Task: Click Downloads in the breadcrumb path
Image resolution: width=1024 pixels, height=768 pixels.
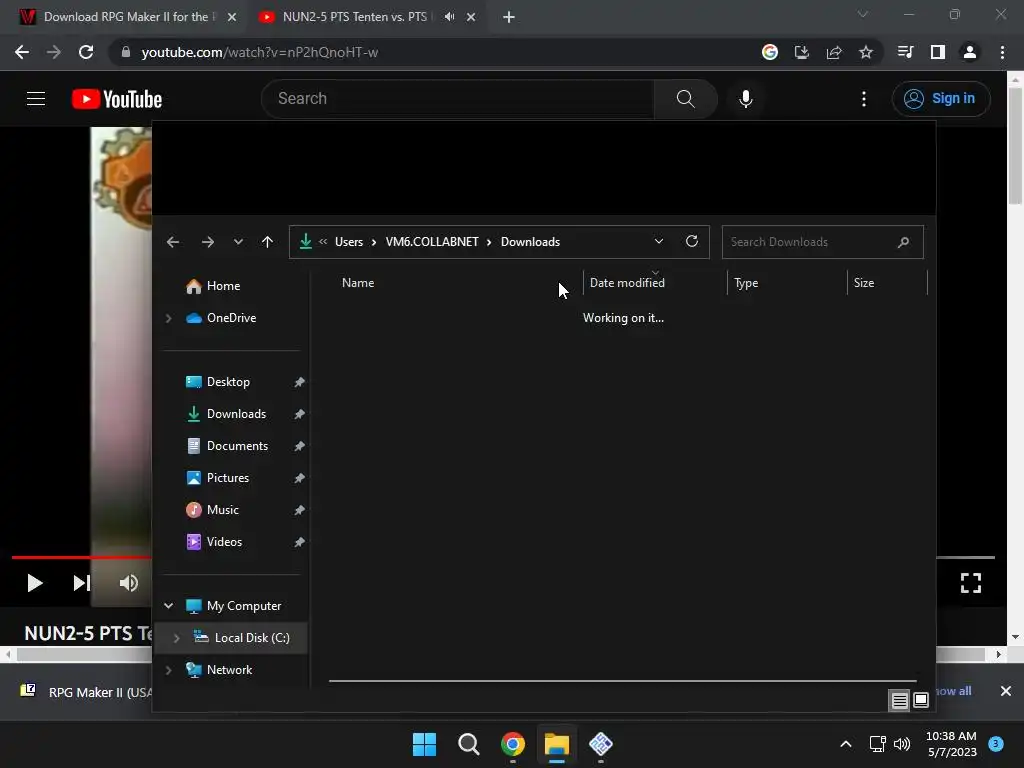Action: pos(530,242)
